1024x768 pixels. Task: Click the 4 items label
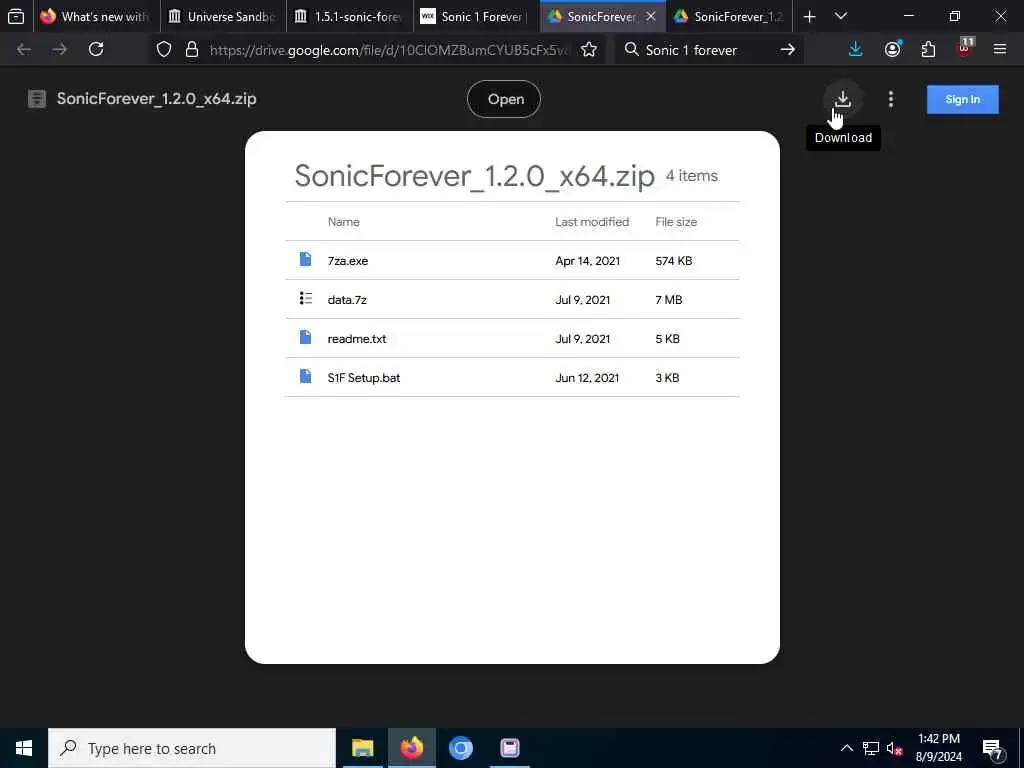click(x=692, y=176)
